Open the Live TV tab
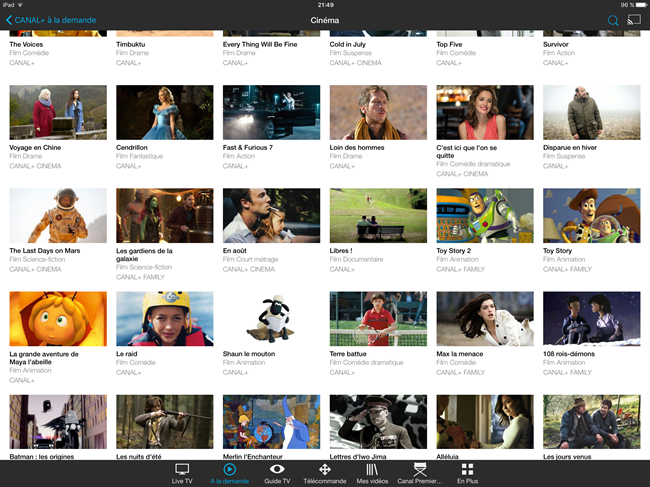The height and width of the screenshot is (487, 650). pyautogui.click(x=182, y=473)
